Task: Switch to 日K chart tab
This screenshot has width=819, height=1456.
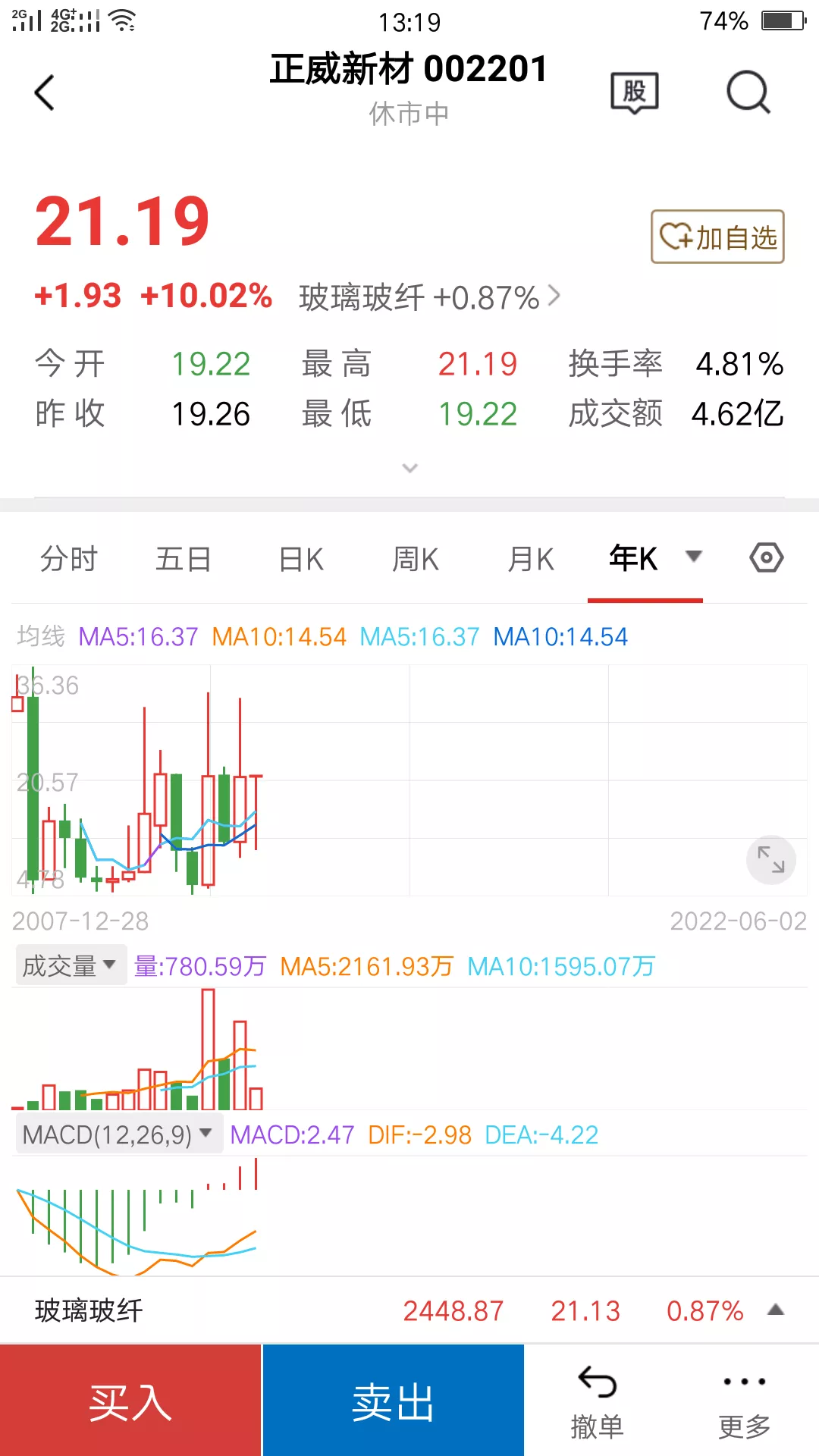Action: [301, 559]
